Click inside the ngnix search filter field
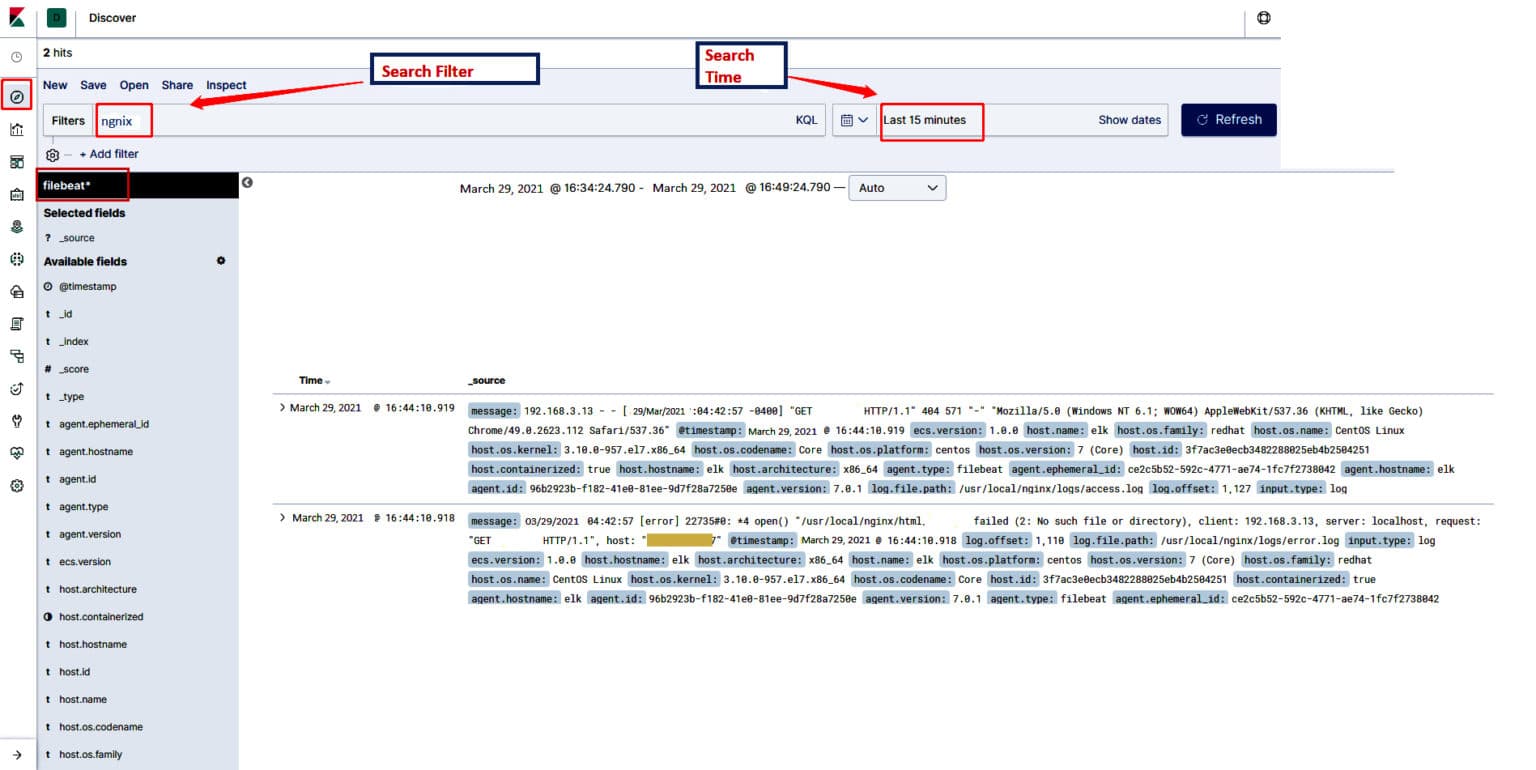The image size is (1536, 770). coord(123,119)
